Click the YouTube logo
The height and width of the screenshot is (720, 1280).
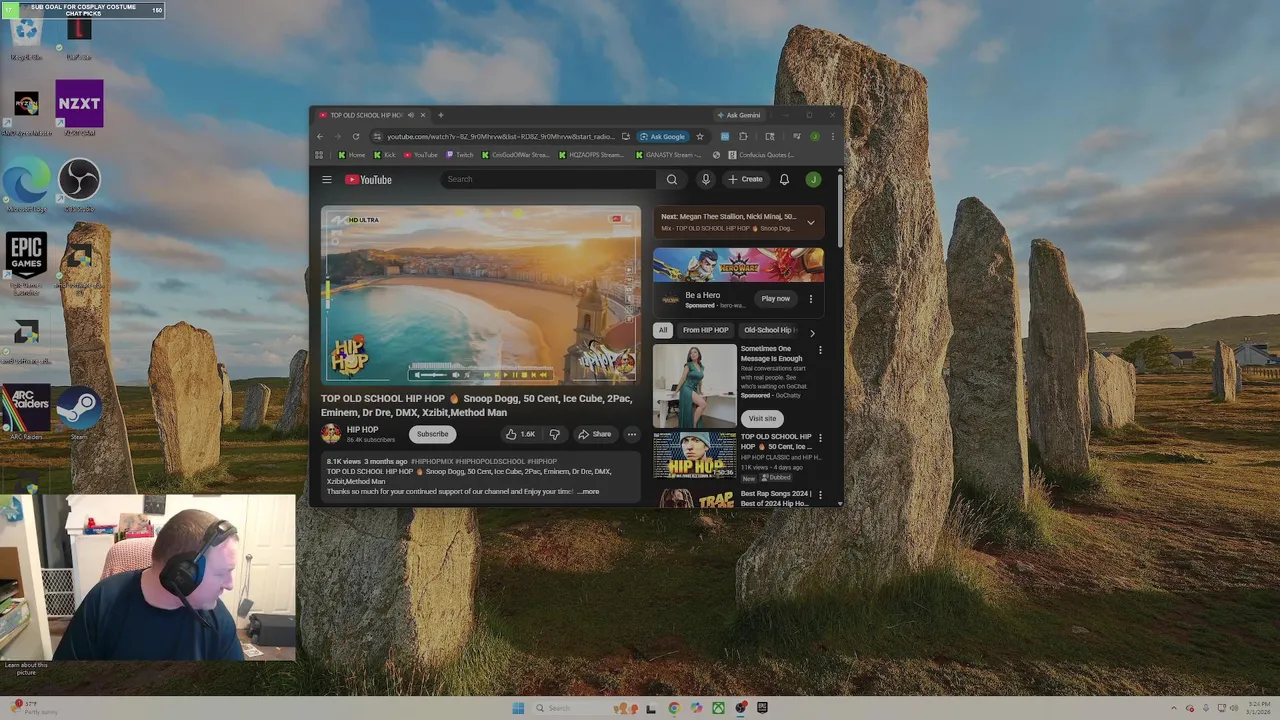tap(368, 180)
